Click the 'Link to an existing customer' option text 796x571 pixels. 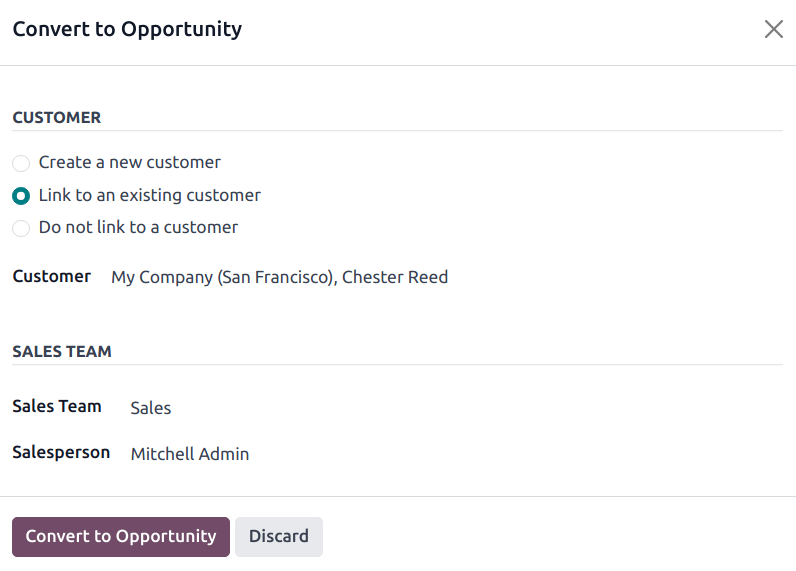pos(150,195)
